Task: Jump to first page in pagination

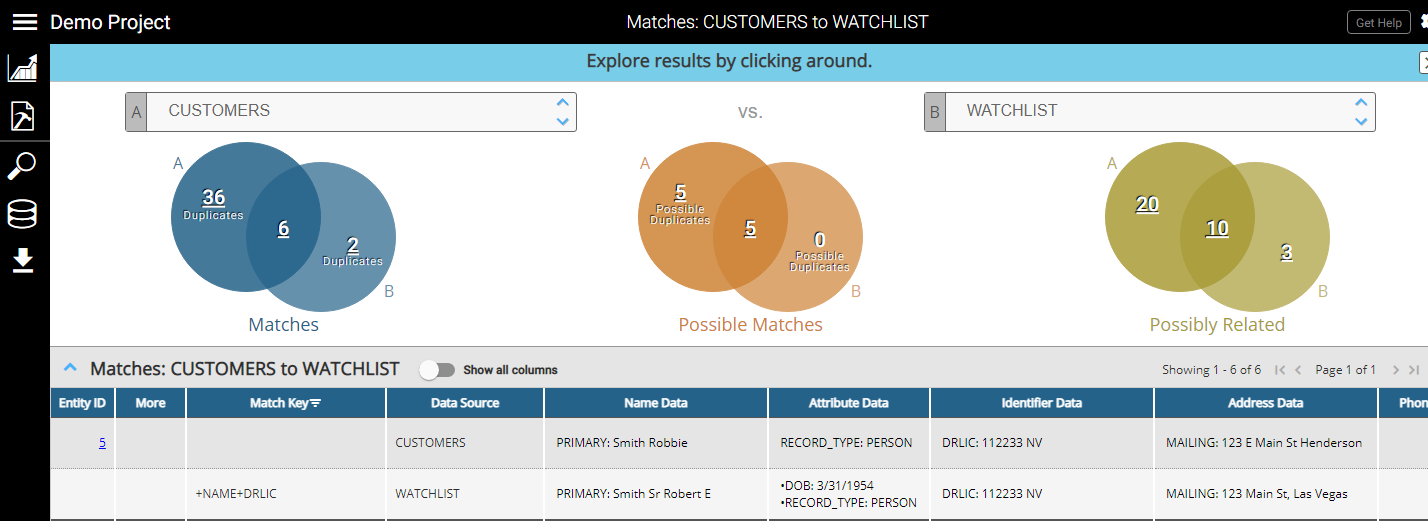Action: coord(1280,370)
